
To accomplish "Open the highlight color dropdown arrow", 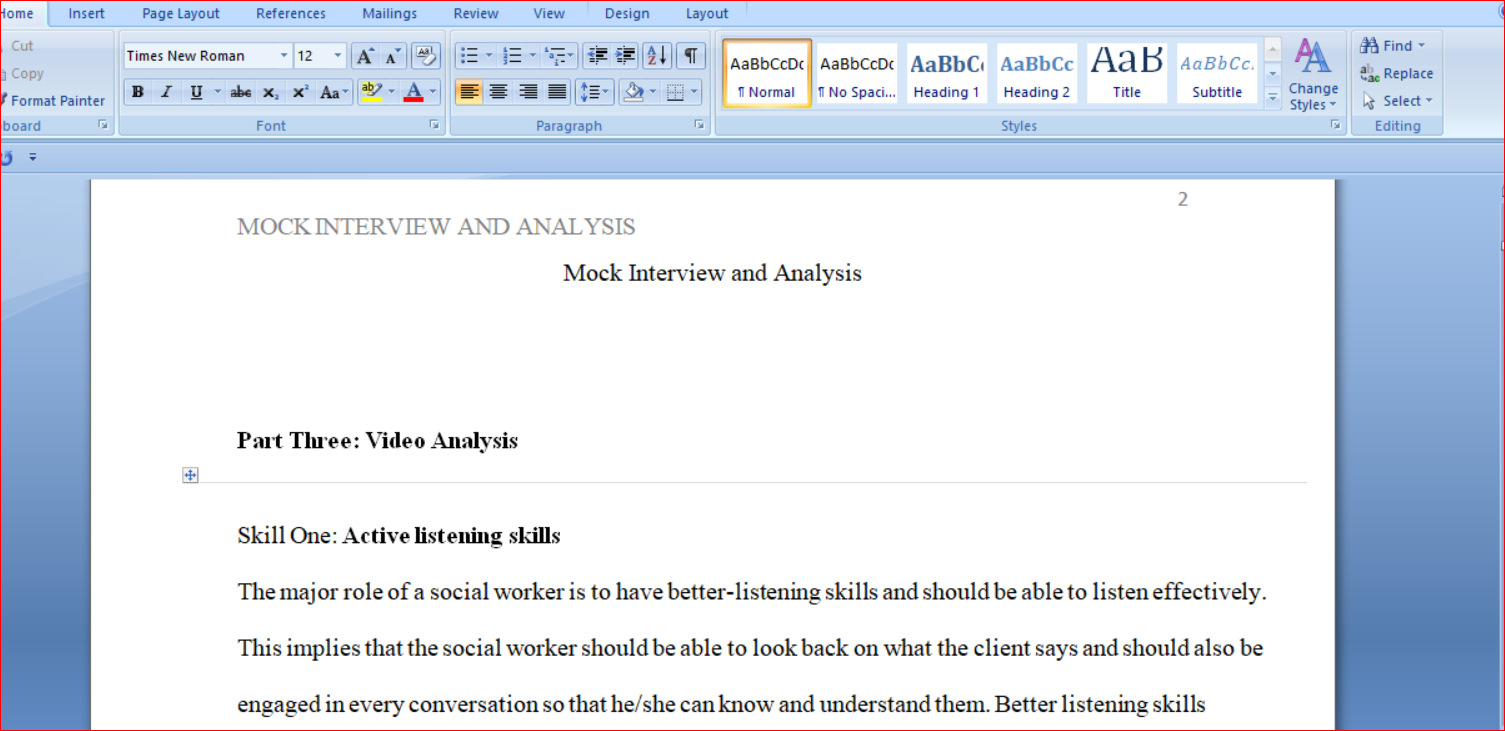I will (x=391, y=92).
